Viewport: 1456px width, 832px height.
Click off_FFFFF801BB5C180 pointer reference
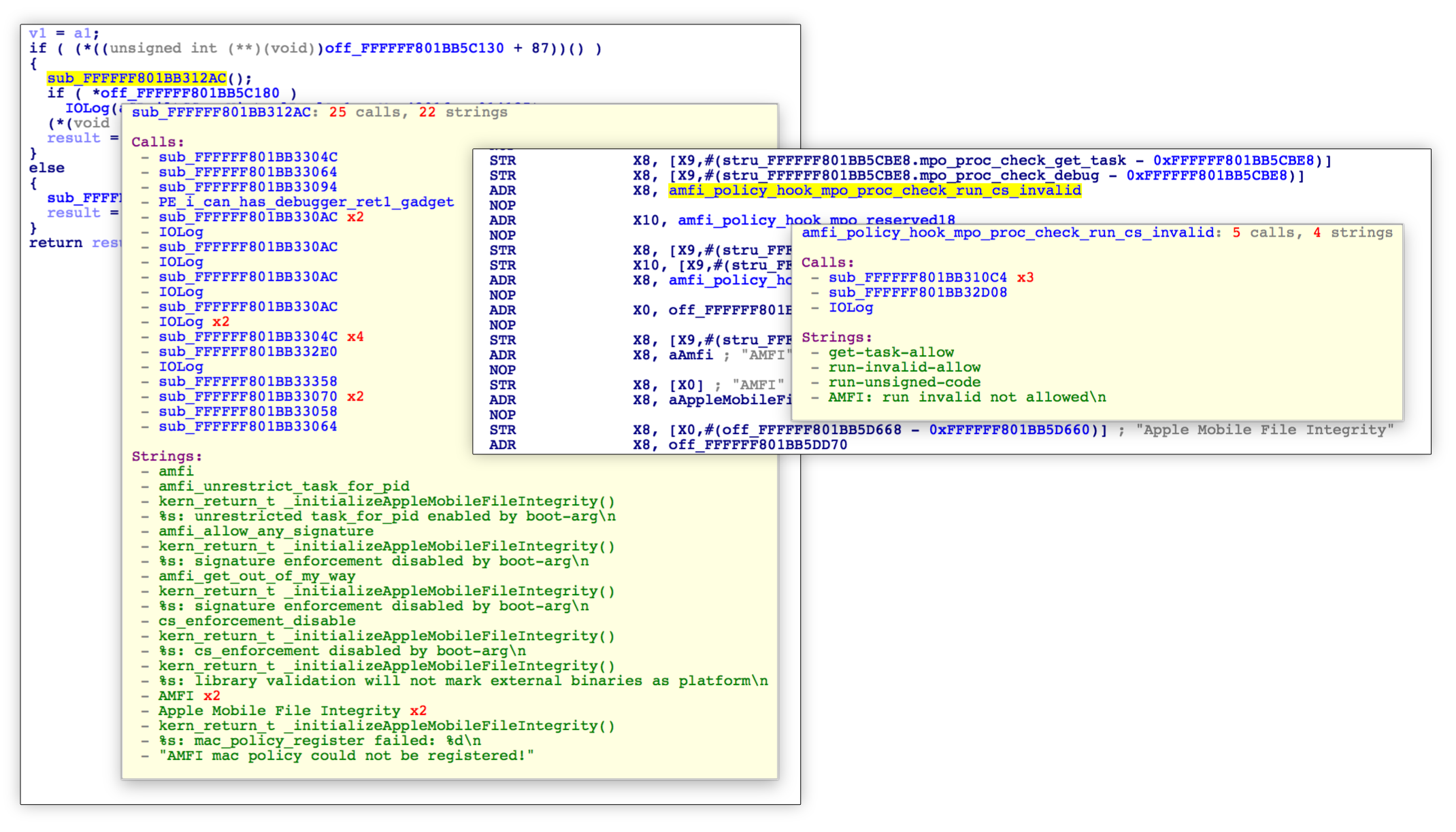click(x=190, y=93)
